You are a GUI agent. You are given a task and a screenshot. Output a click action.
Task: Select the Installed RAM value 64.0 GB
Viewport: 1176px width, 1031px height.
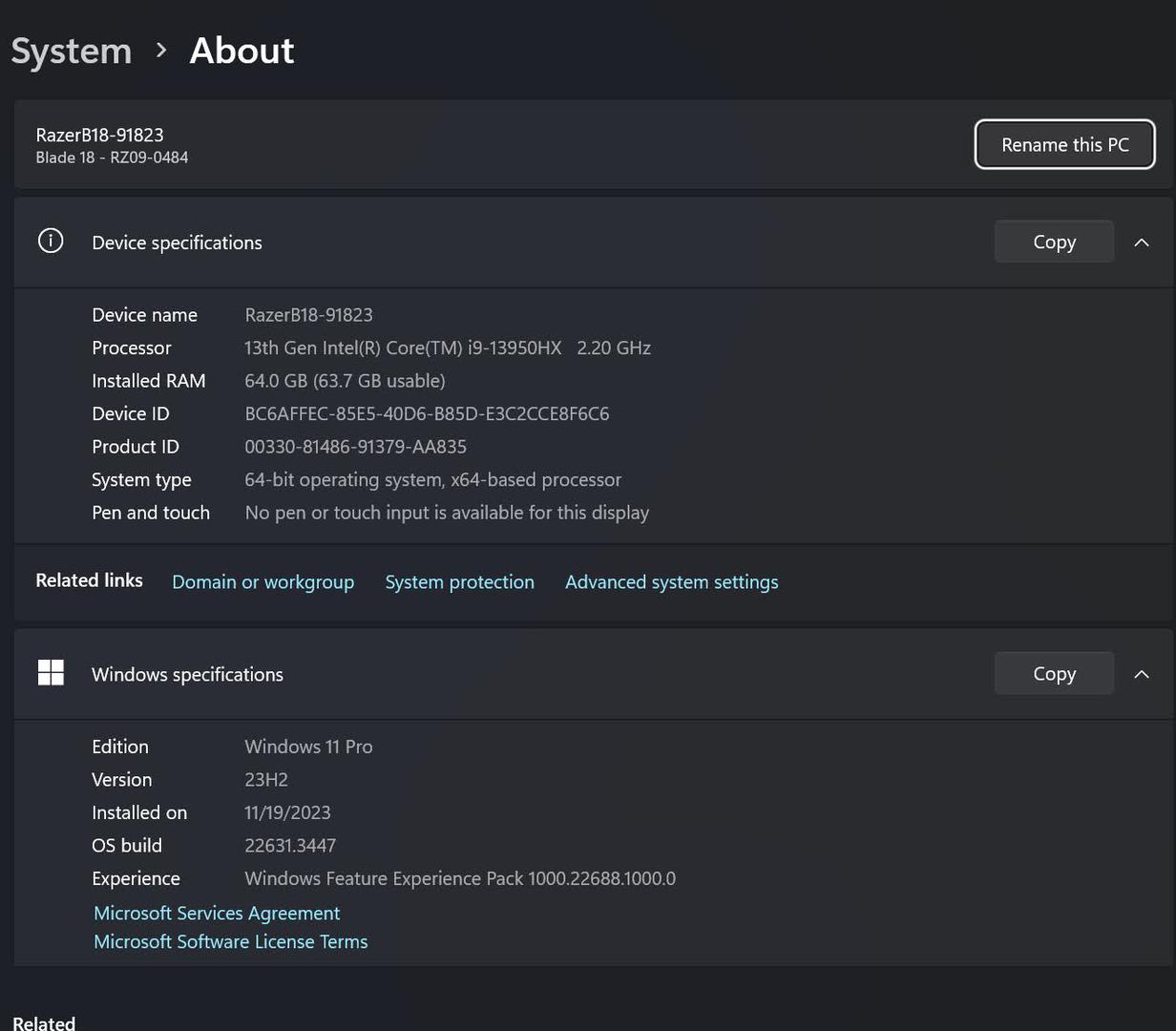(345, 380)
